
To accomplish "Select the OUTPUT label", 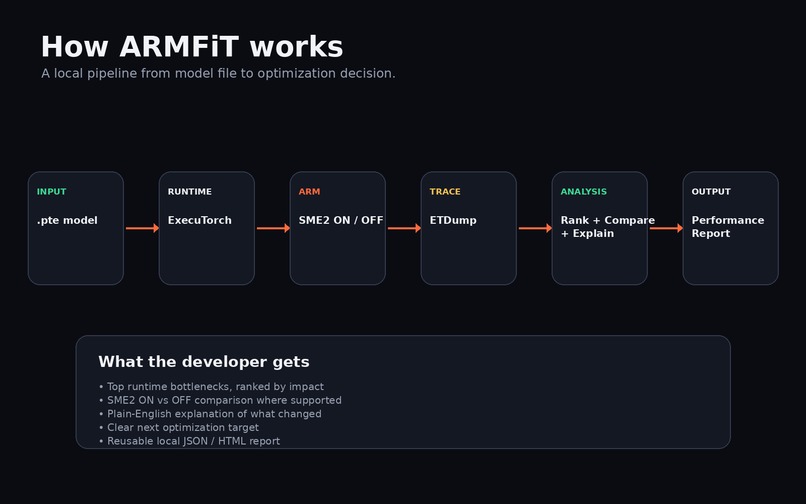I will point(711,191).
